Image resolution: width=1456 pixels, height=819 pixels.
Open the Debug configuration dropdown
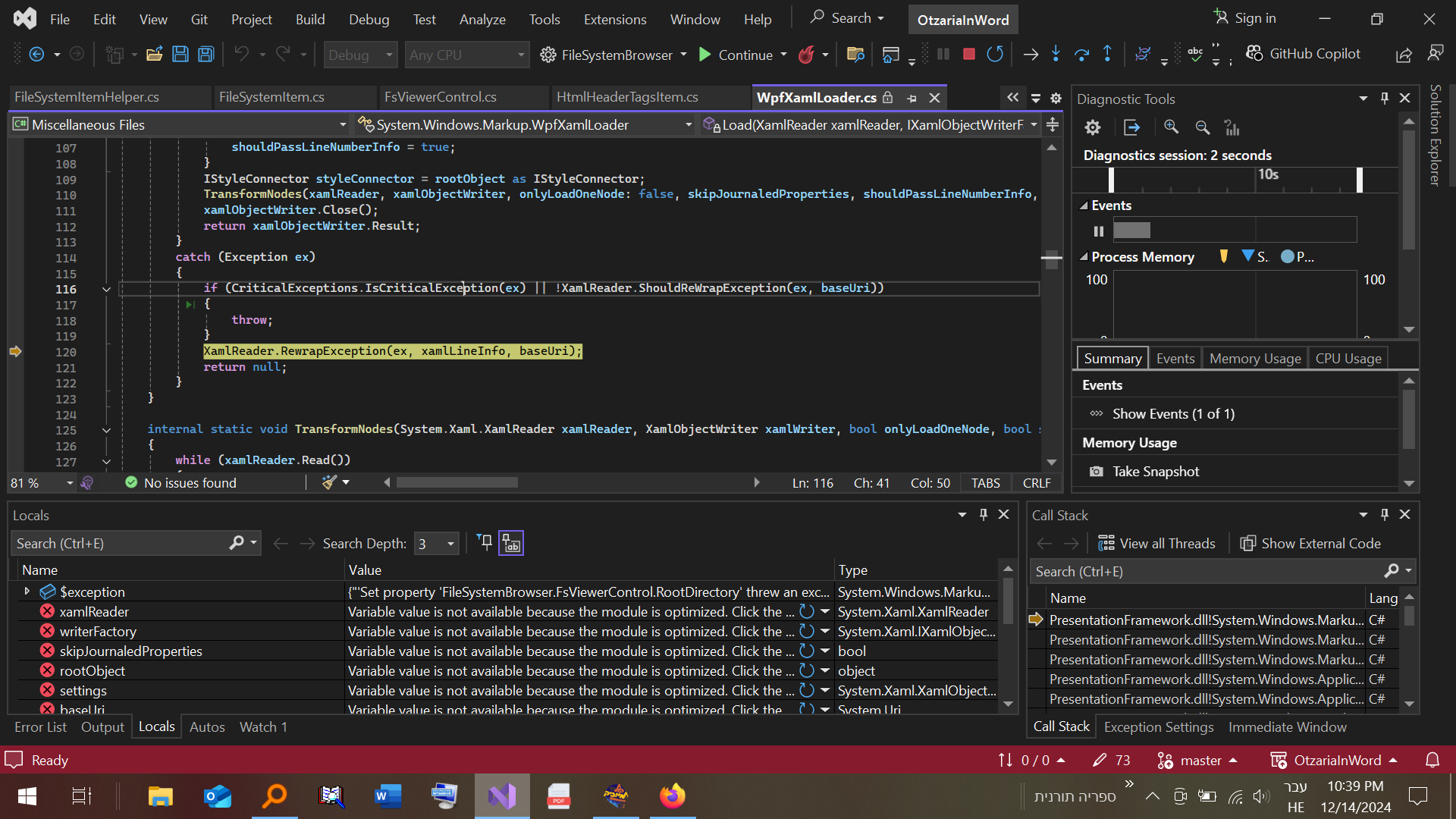(x=361, y=55)
